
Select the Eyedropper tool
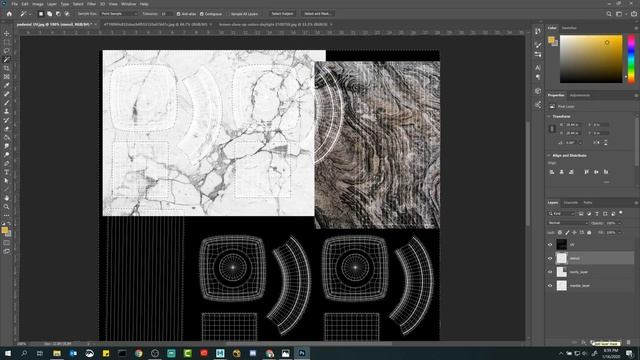click(x=6, y=85)
